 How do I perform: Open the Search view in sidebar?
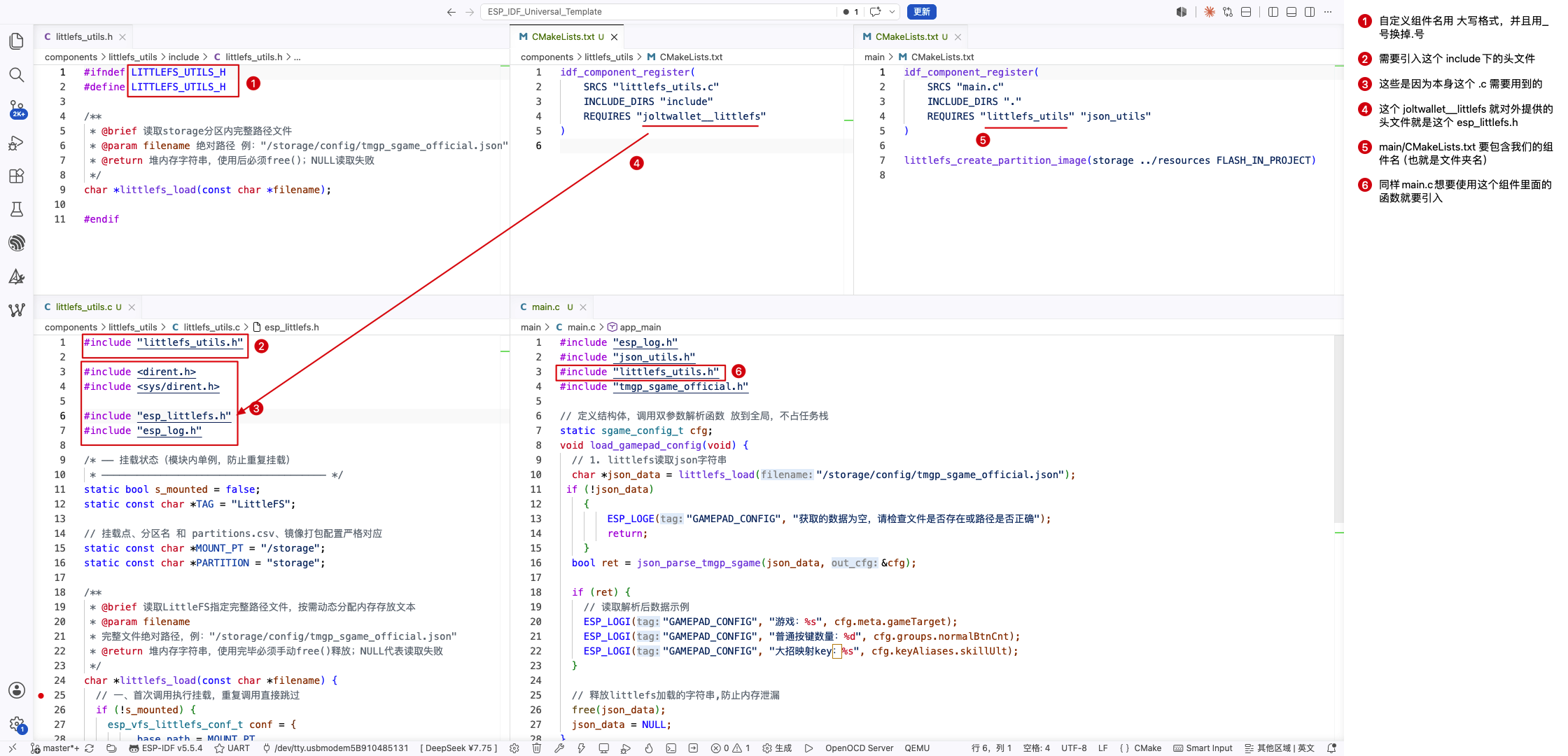(x=17, y=75)
